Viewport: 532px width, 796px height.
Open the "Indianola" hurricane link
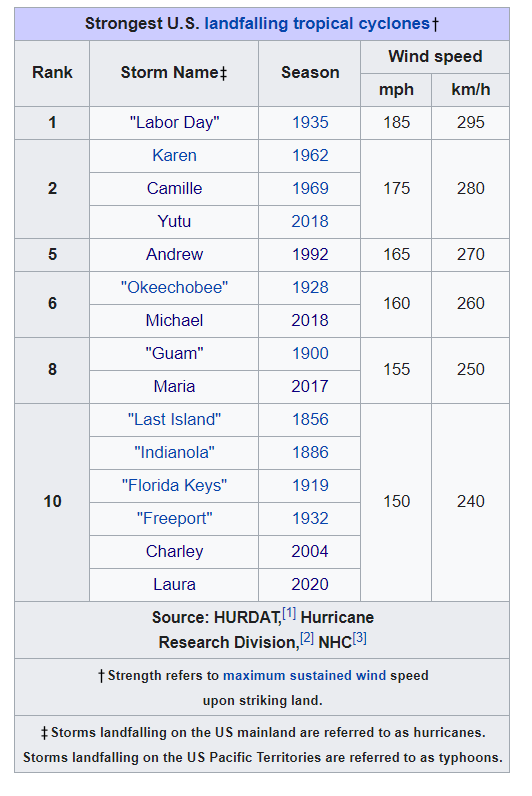pyautogui.click(x=174, y=452)
